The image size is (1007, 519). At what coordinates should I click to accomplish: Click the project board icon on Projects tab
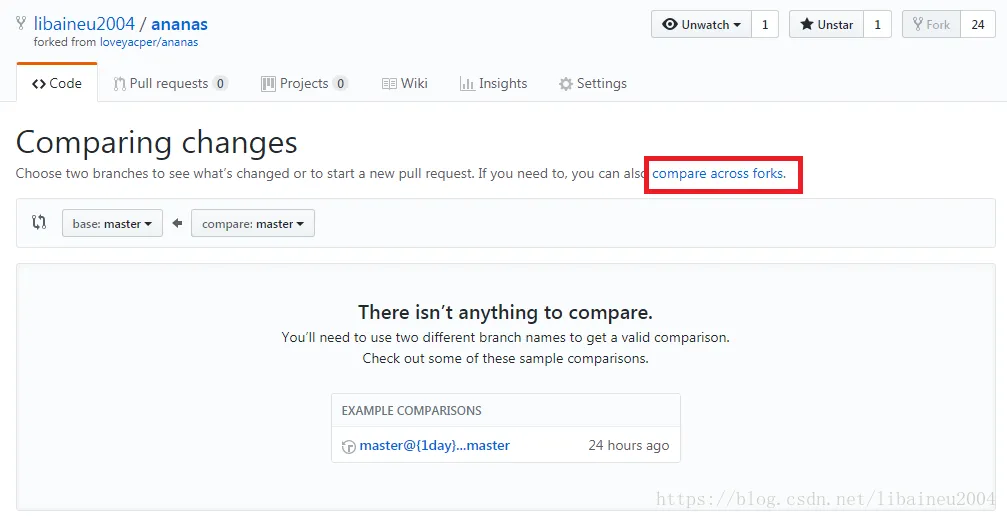[268, 84]
